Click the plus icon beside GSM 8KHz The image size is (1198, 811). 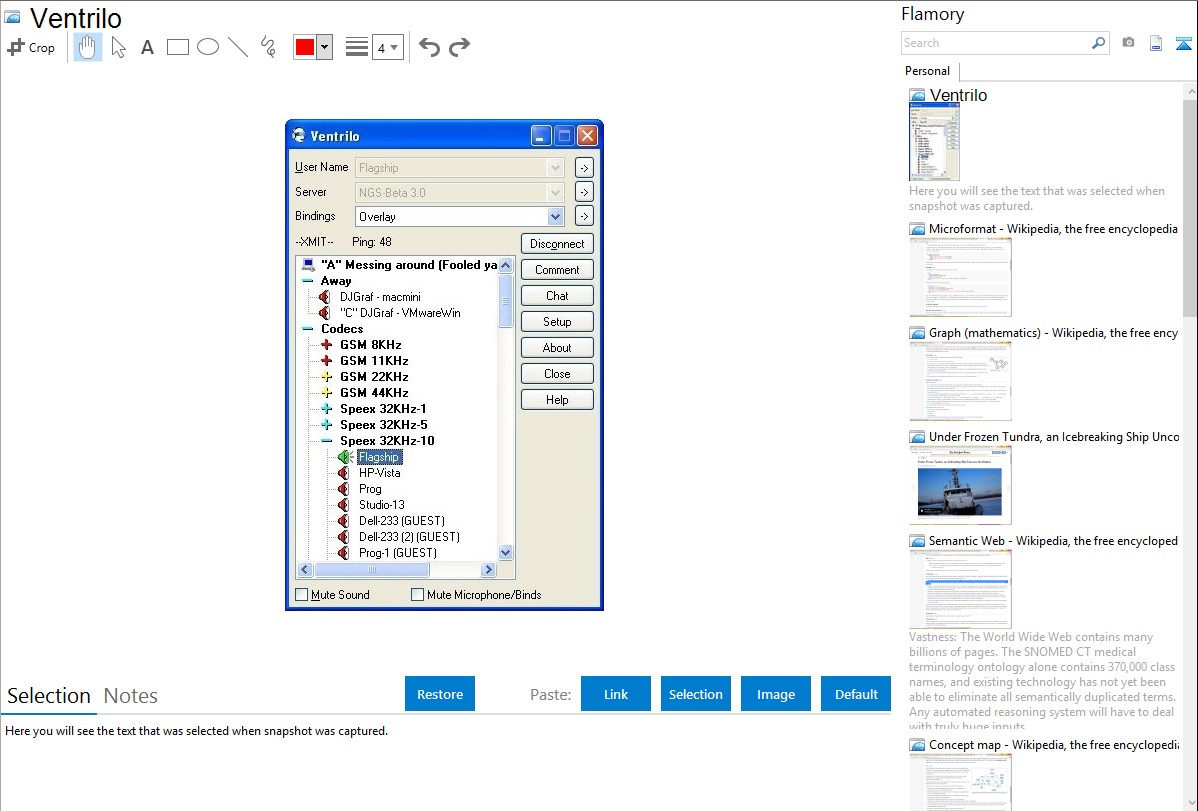click(326, 345)
